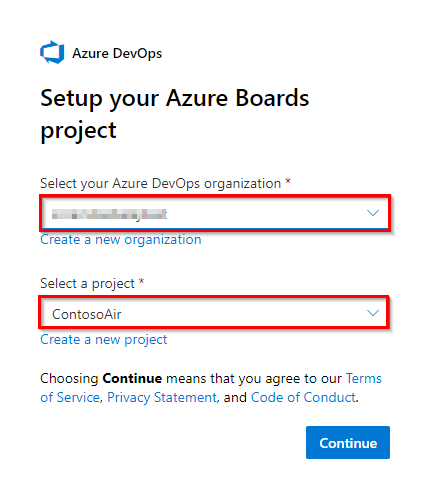Expand the ContosoAir project chevron arrow
Viewport: 429px width, 492px height.
373,313
